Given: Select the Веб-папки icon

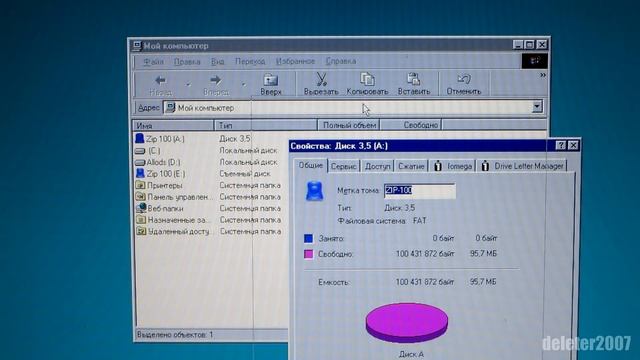Looking at the screenshot, I should click(141, 208).
